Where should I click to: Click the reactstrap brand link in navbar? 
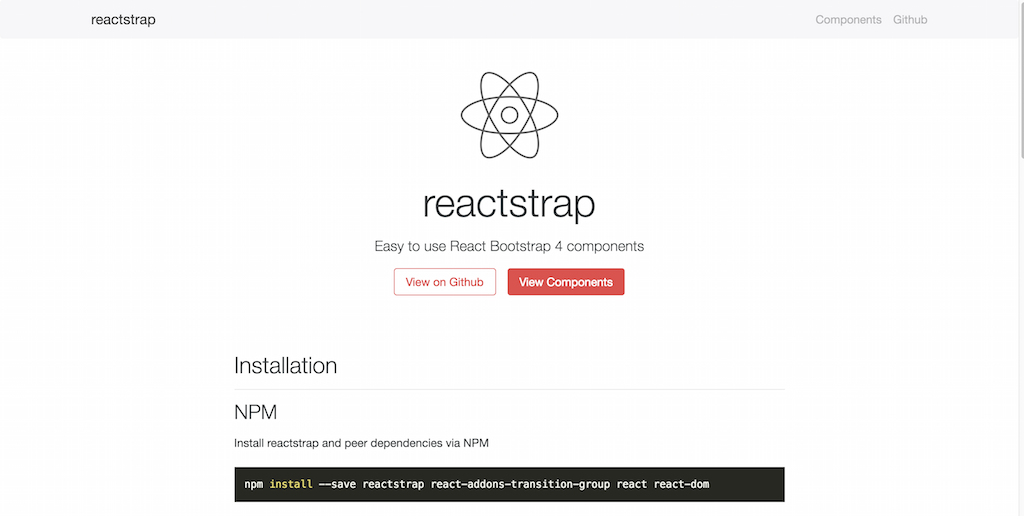click(x=123, y=20)
